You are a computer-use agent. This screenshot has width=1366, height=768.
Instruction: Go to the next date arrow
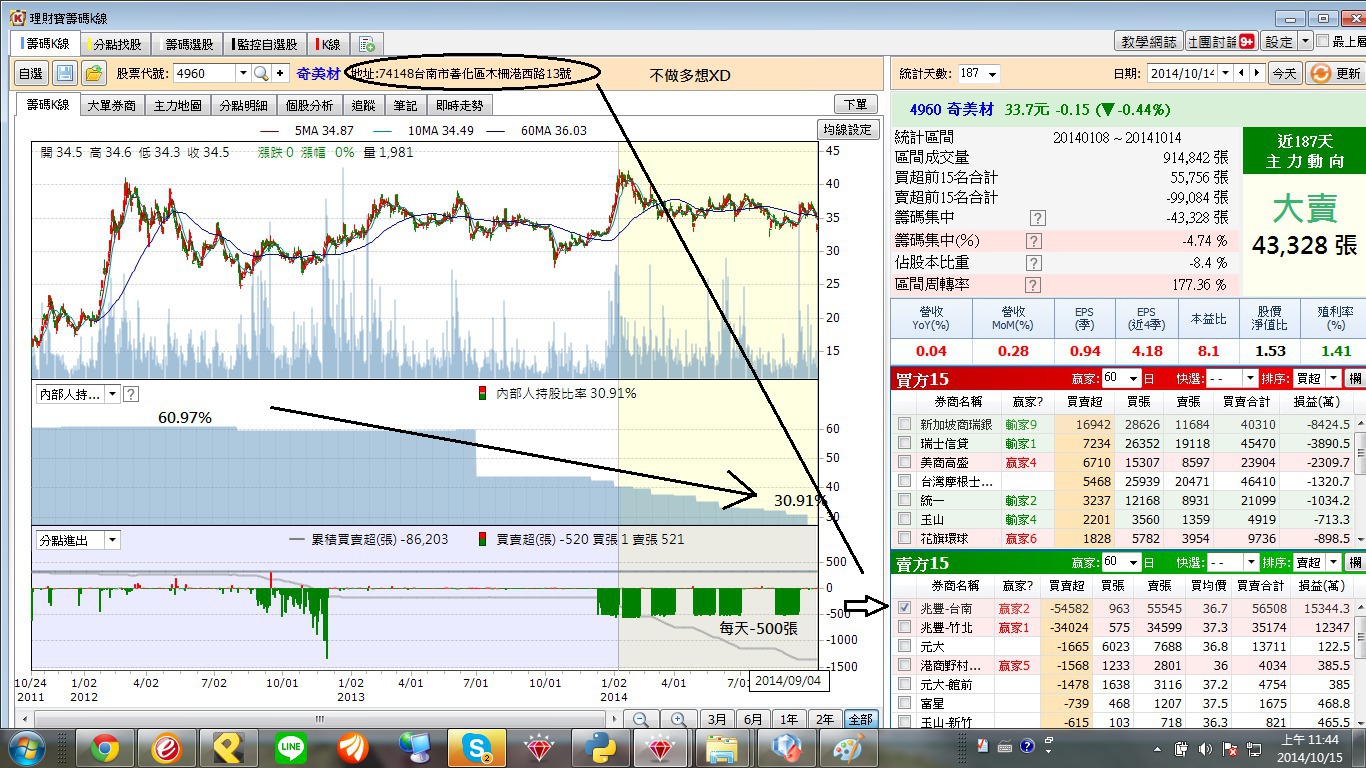coord(1256,73)
